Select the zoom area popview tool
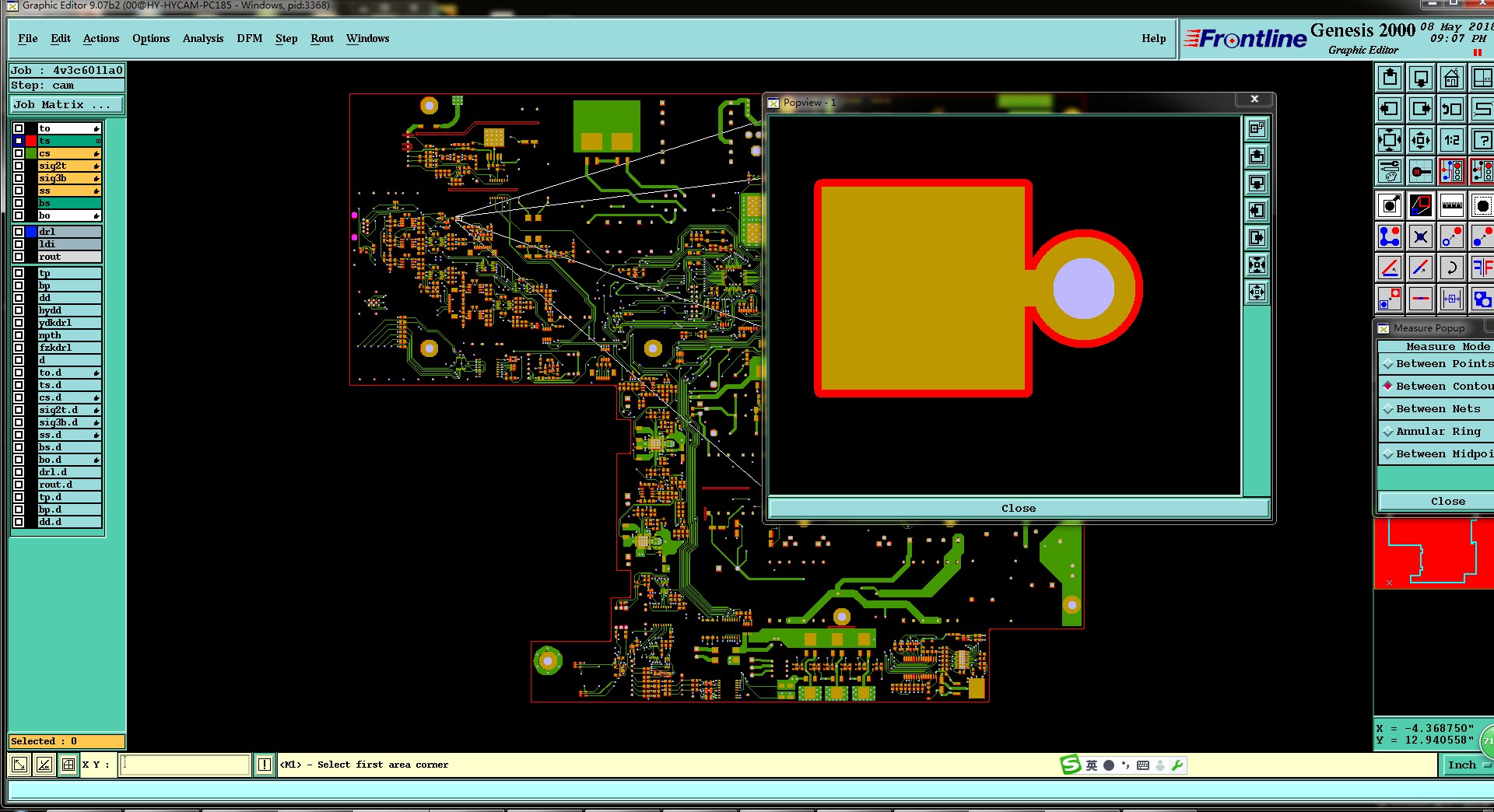 click(x=1421, y=205)
